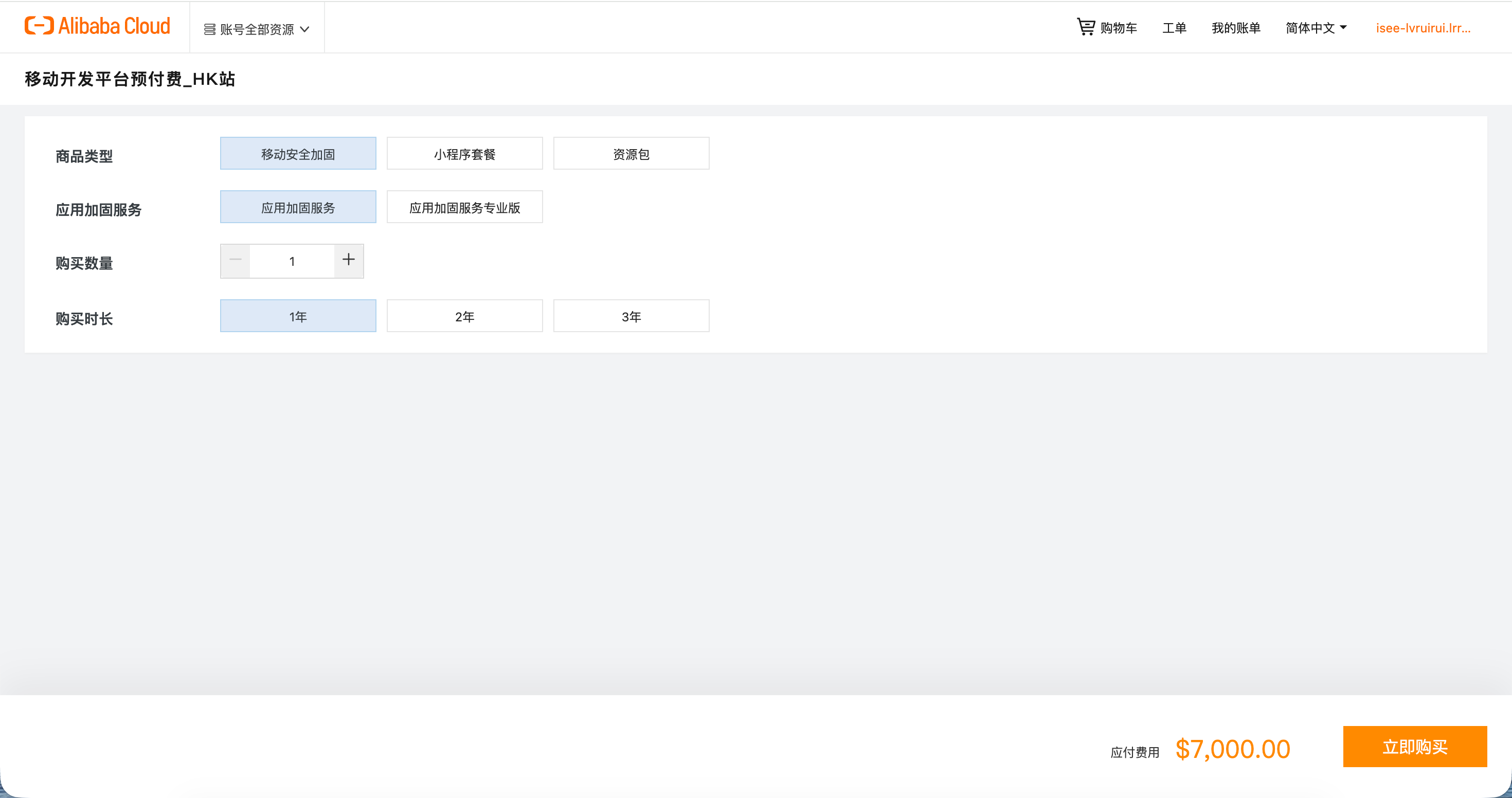Click the Alibaba Cloud logo
The width and height of the screenshot is (1512, 798).
97,26
